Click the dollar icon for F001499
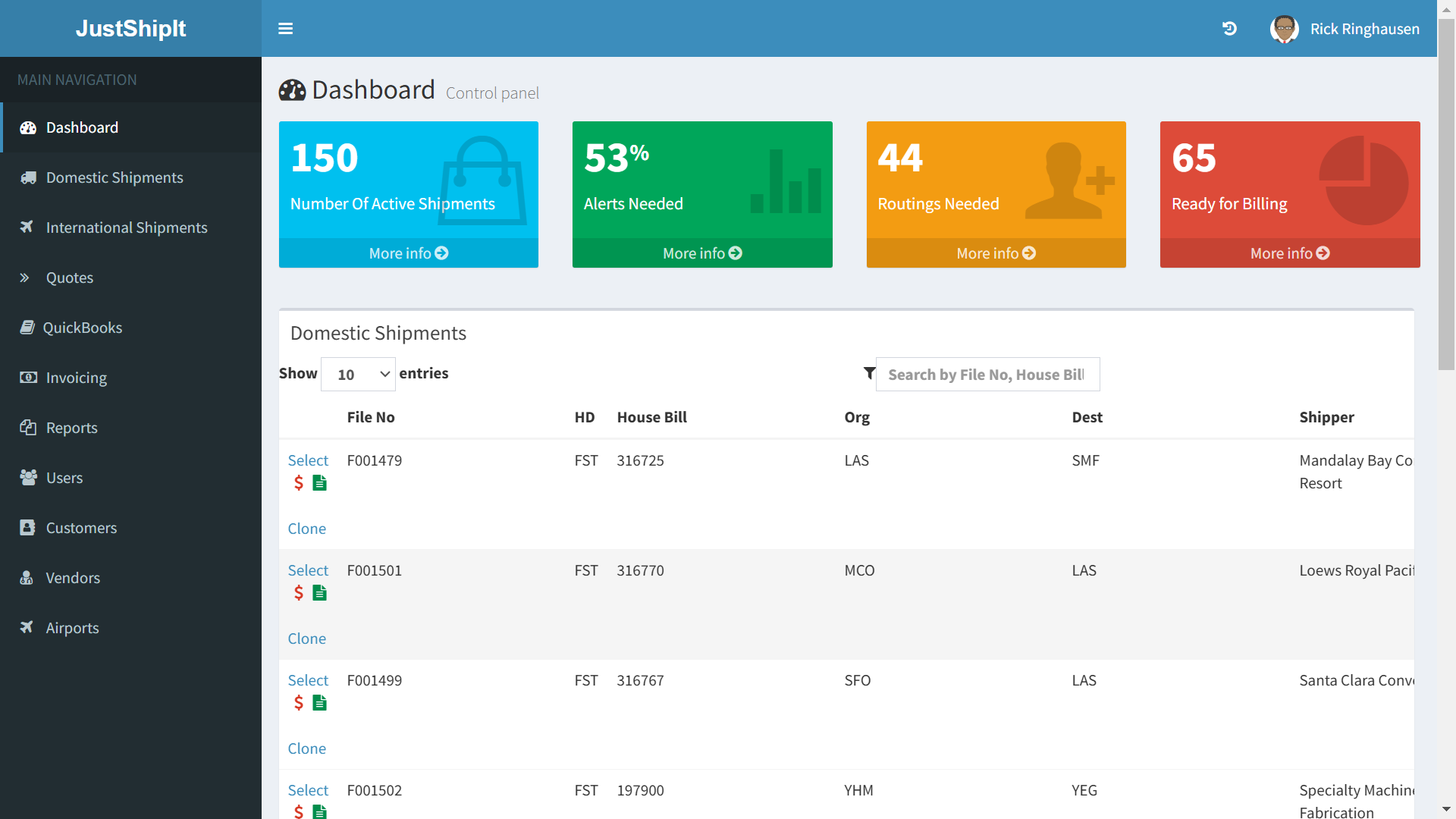 click(299, 703)
